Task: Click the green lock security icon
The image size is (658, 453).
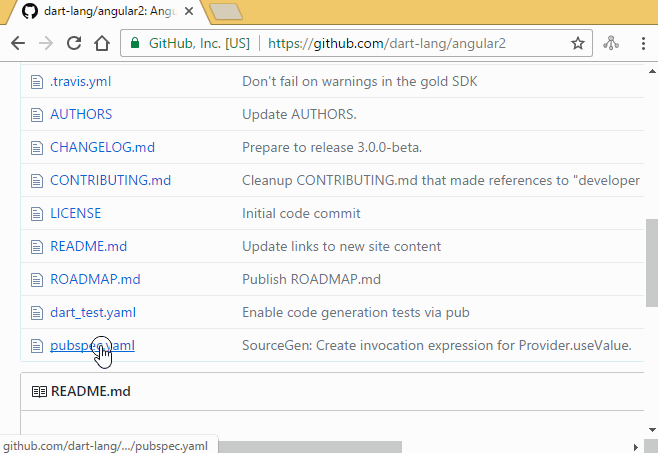Action: (x=135, y=43)
